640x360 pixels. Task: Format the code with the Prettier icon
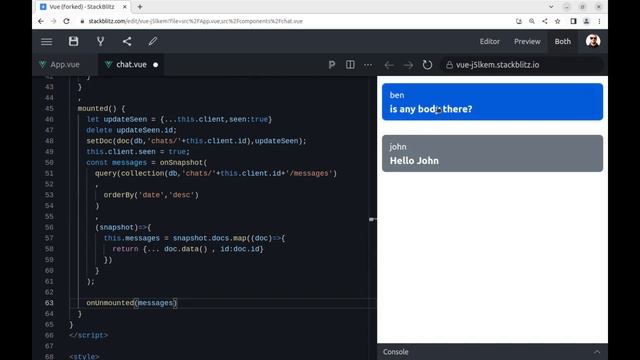pyautogui.click(x=332, y=64)
